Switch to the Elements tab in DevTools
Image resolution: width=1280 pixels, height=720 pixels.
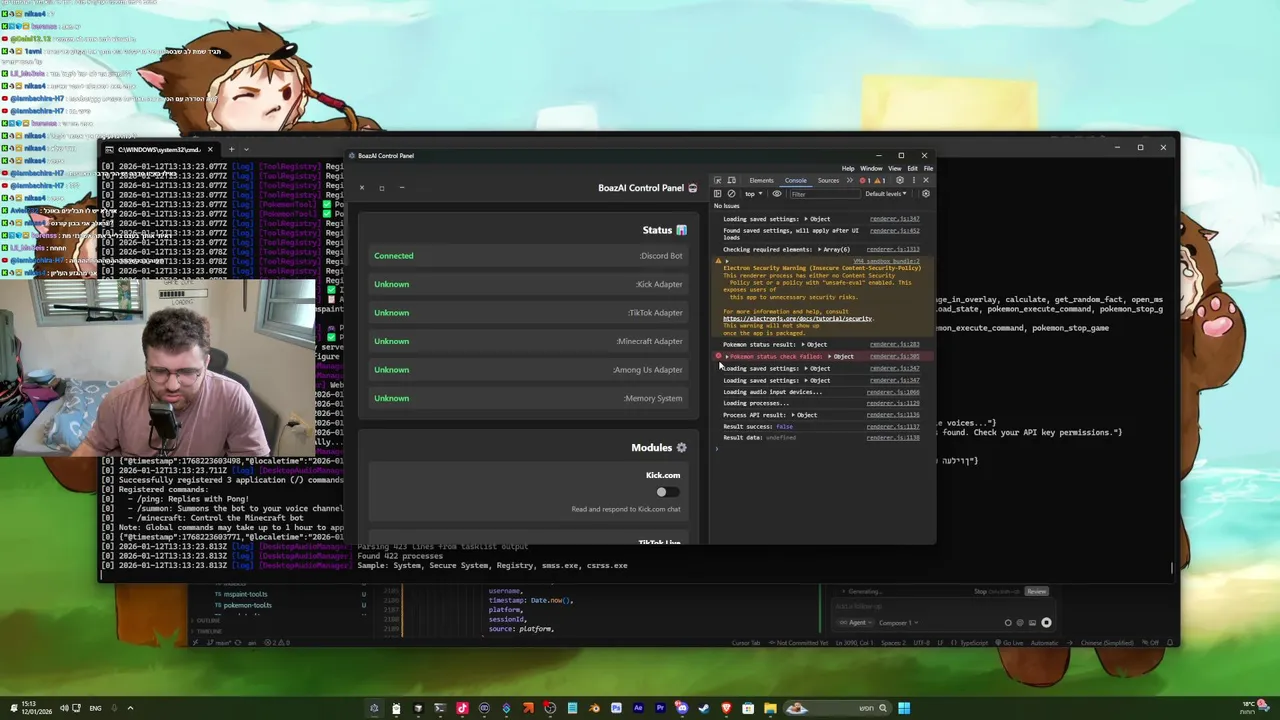(762, 180)
